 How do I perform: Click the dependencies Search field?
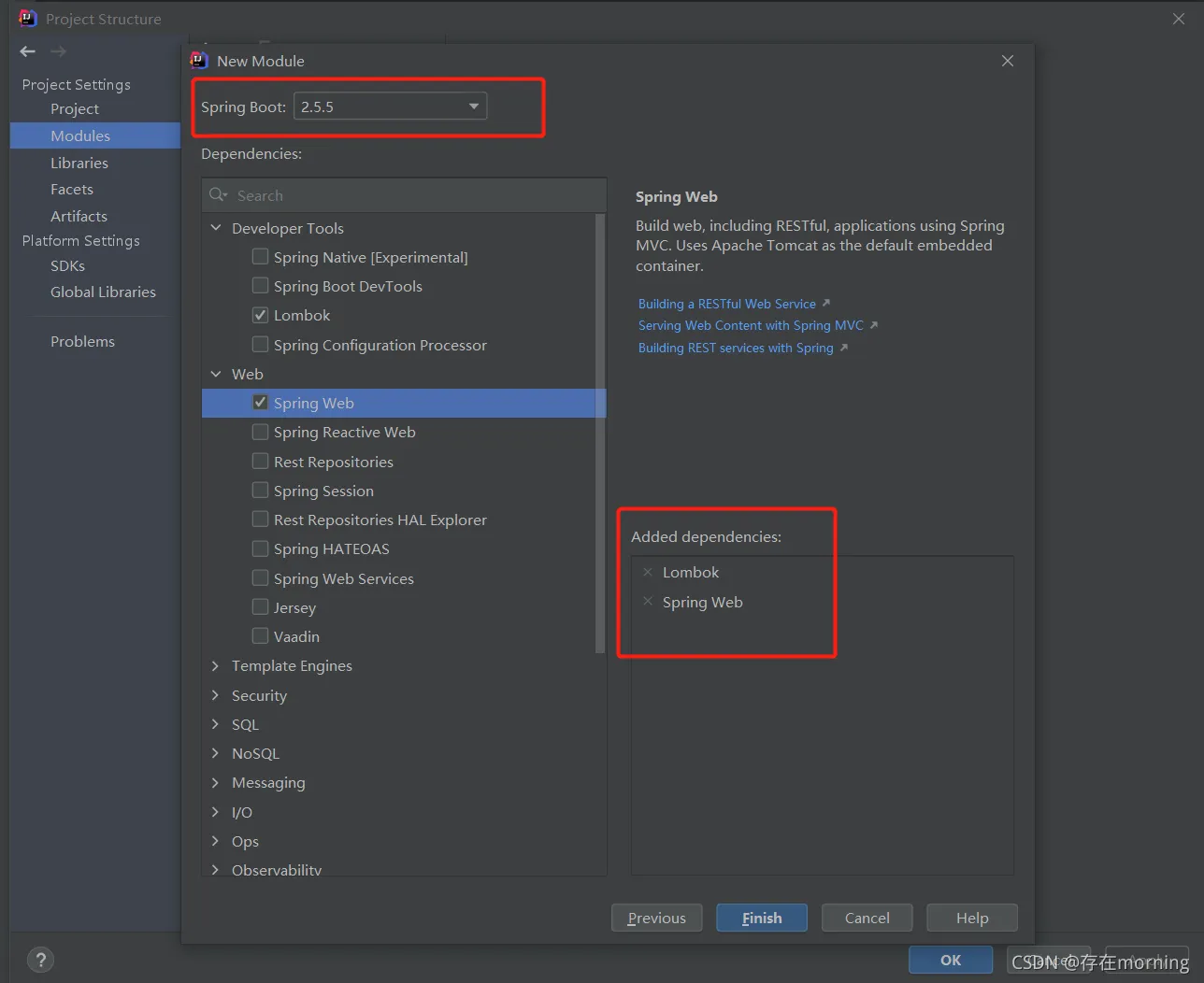(x=404, y=195)
